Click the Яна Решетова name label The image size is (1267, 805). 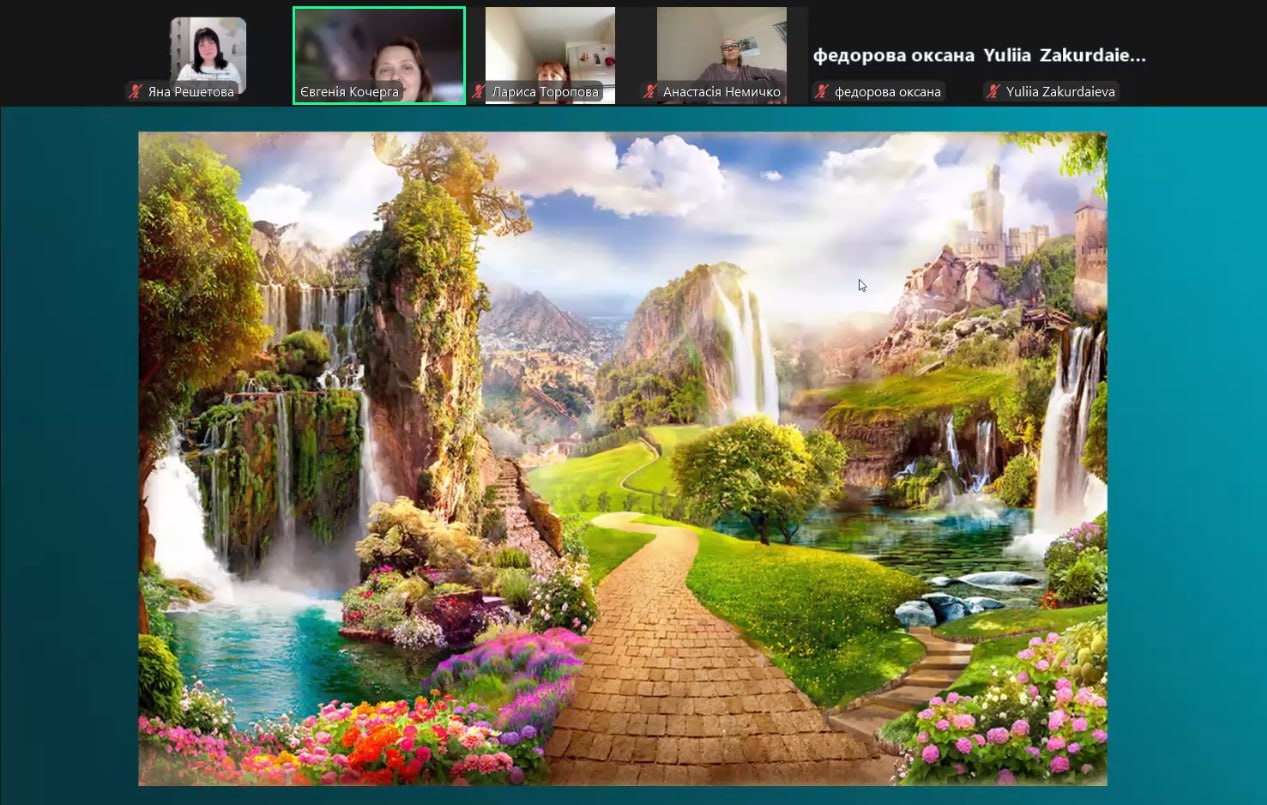[191, 92]
